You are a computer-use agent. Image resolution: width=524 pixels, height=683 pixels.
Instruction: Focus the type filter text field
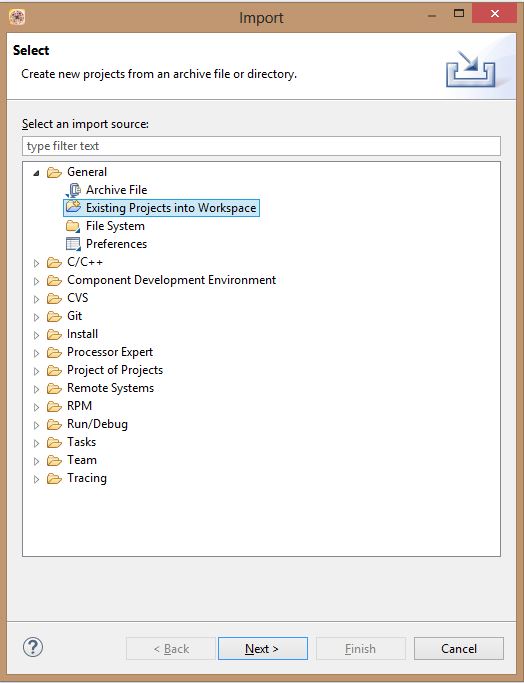pos(261,146)
